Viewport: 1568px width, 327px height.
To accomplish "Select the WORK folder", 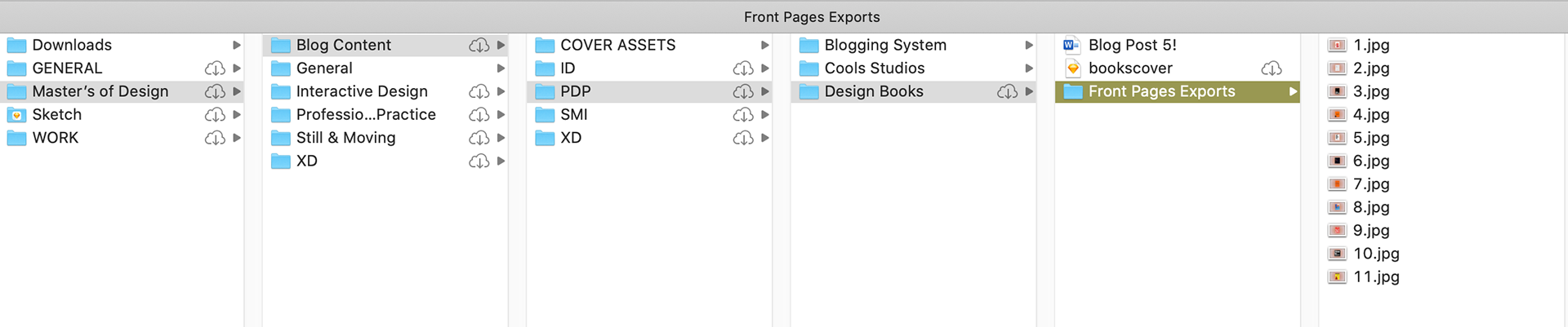I will (122, 138).
